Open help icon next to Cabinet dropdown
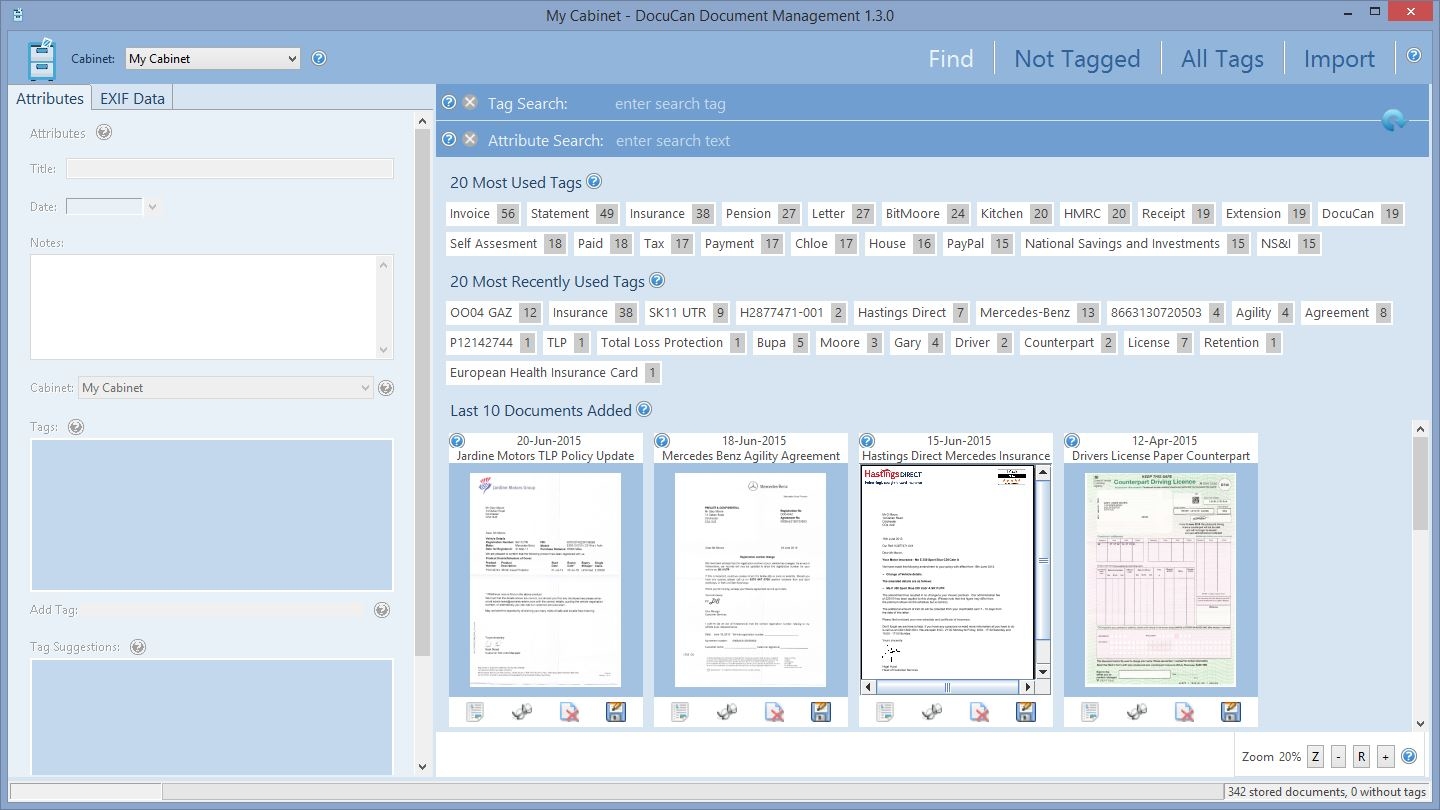The image size is (1440, 810). tap(319, 58)
